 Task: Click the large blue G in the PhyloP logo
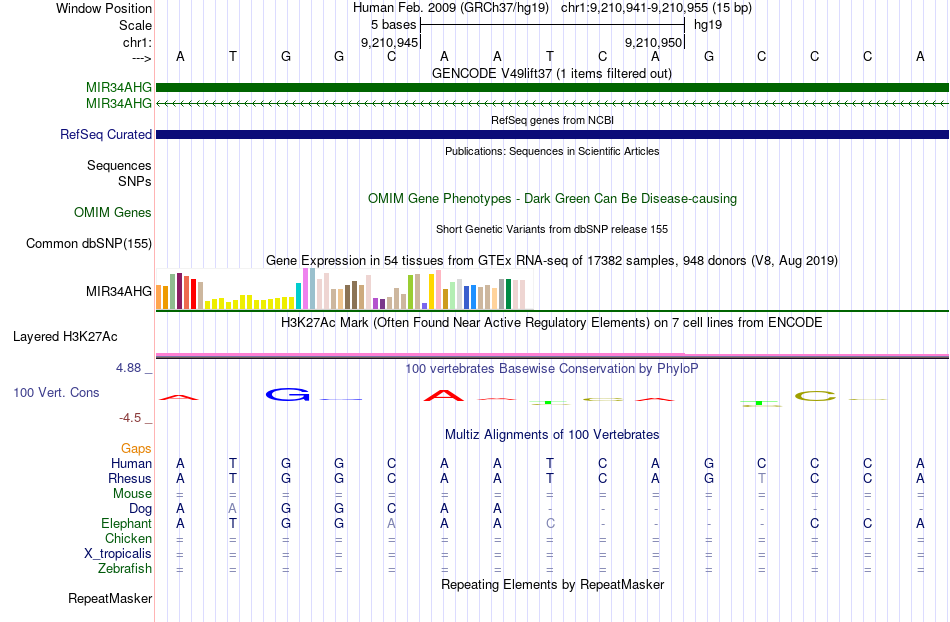(287, 395)
